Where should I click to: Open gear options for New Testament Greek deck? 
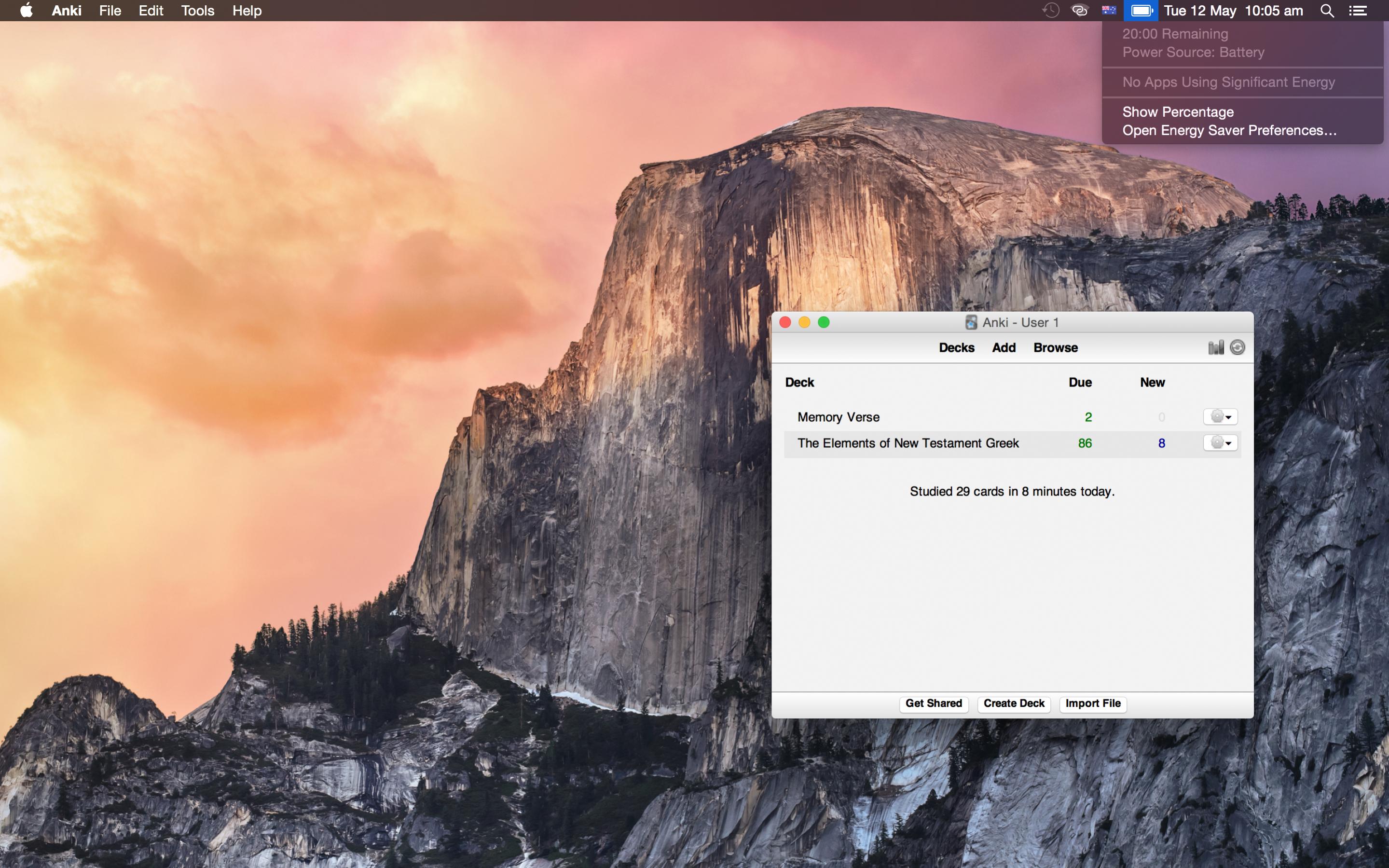tap(1220, 442)
